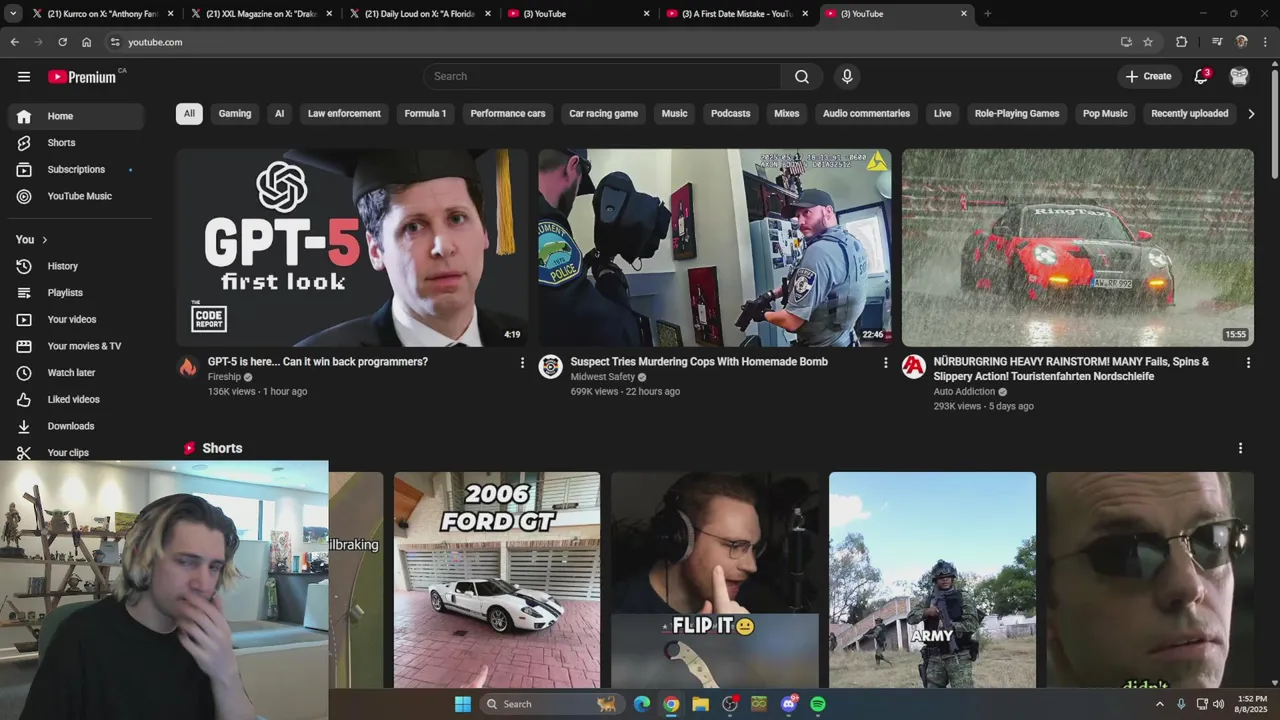1280x720 pixels.
Task: Open Downloads in sidebar
Action: [76, 426]
